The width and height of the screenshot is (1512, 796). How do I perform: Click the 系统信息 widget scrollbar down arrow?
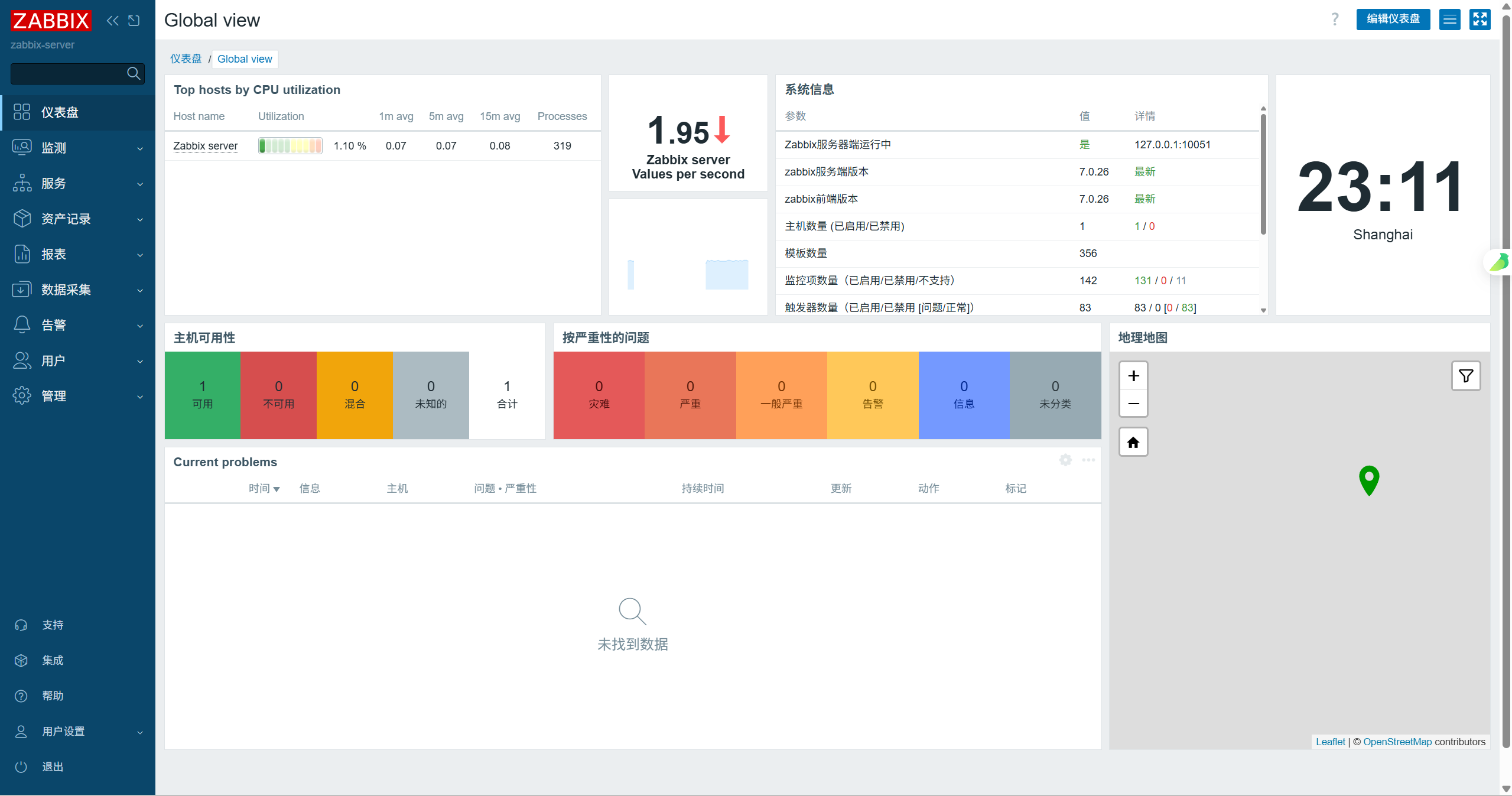[1263, 310]
